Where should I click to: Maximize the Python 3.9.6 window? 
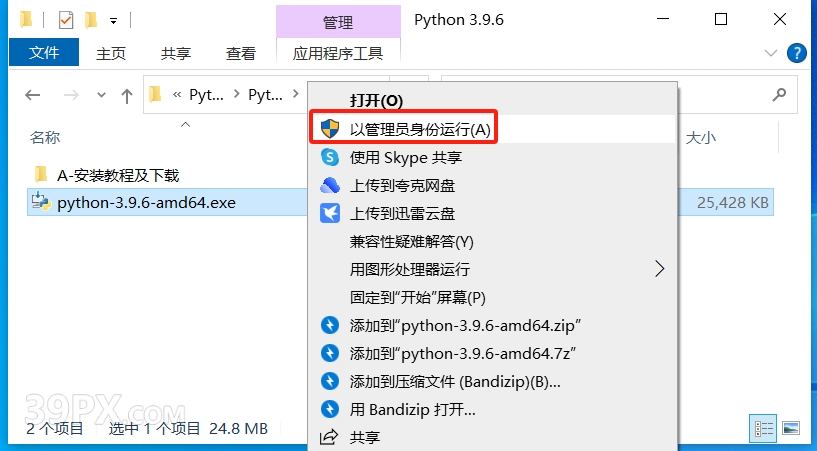point(721,19)
